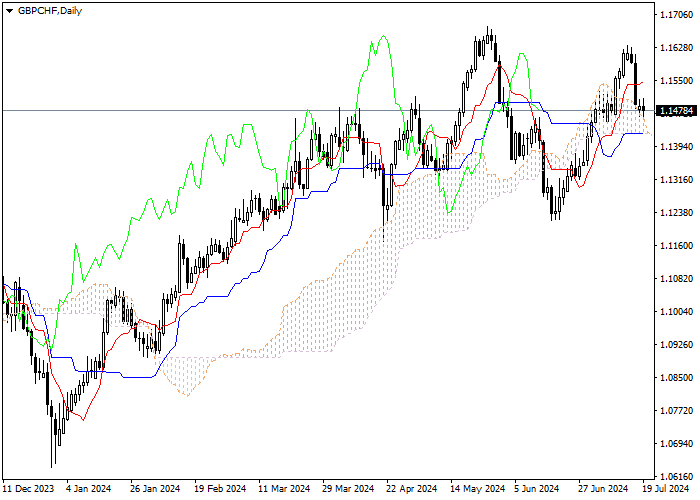Click the current price label 1.14784
700x500 pixels.
(676, 111)
